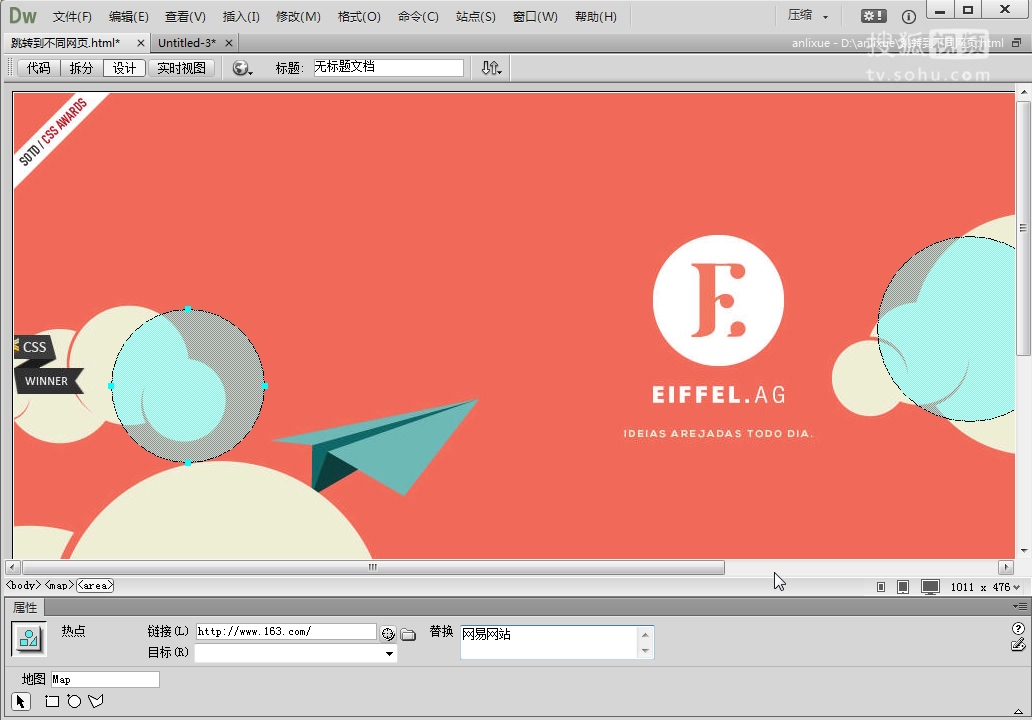The width and height of the screenshot is (1032, 720).
Task: Click the 属性 panel tab
Action: tap(25, 607)
